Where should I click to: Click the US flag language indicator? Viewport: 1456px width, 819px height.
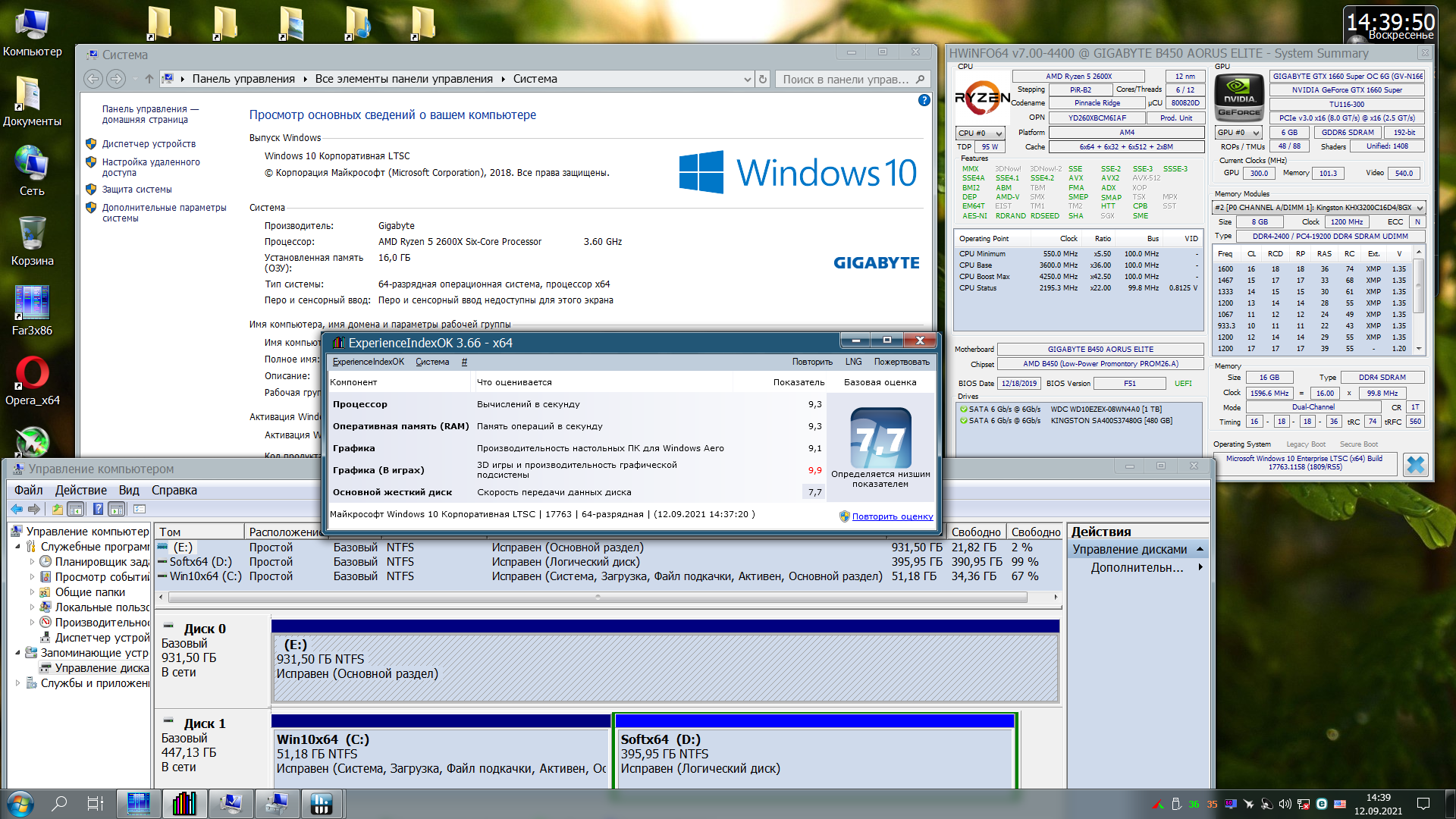click(1340, 804)
